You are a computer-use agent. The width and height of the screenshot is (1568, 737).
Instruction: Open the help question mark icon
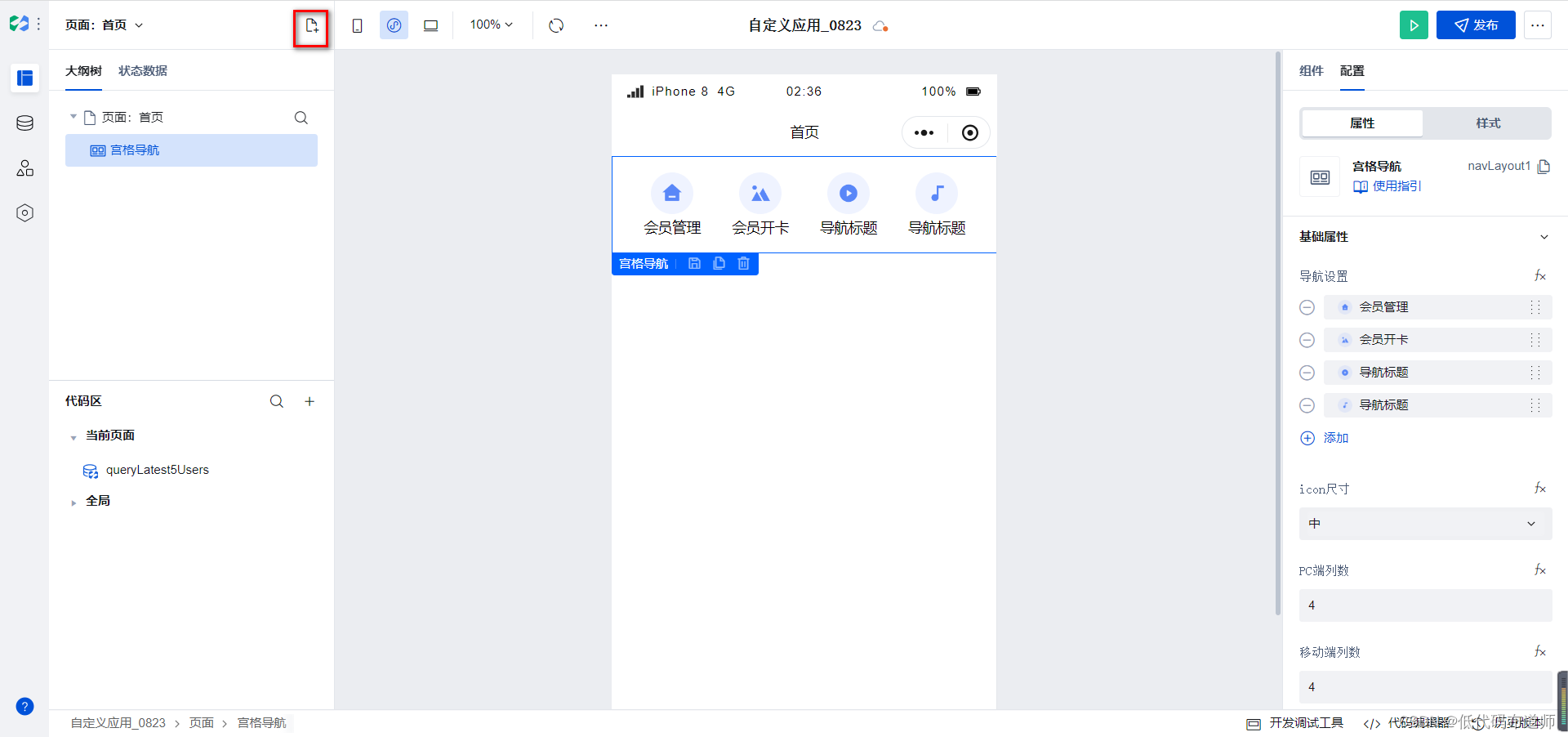[x=24, y=707]
